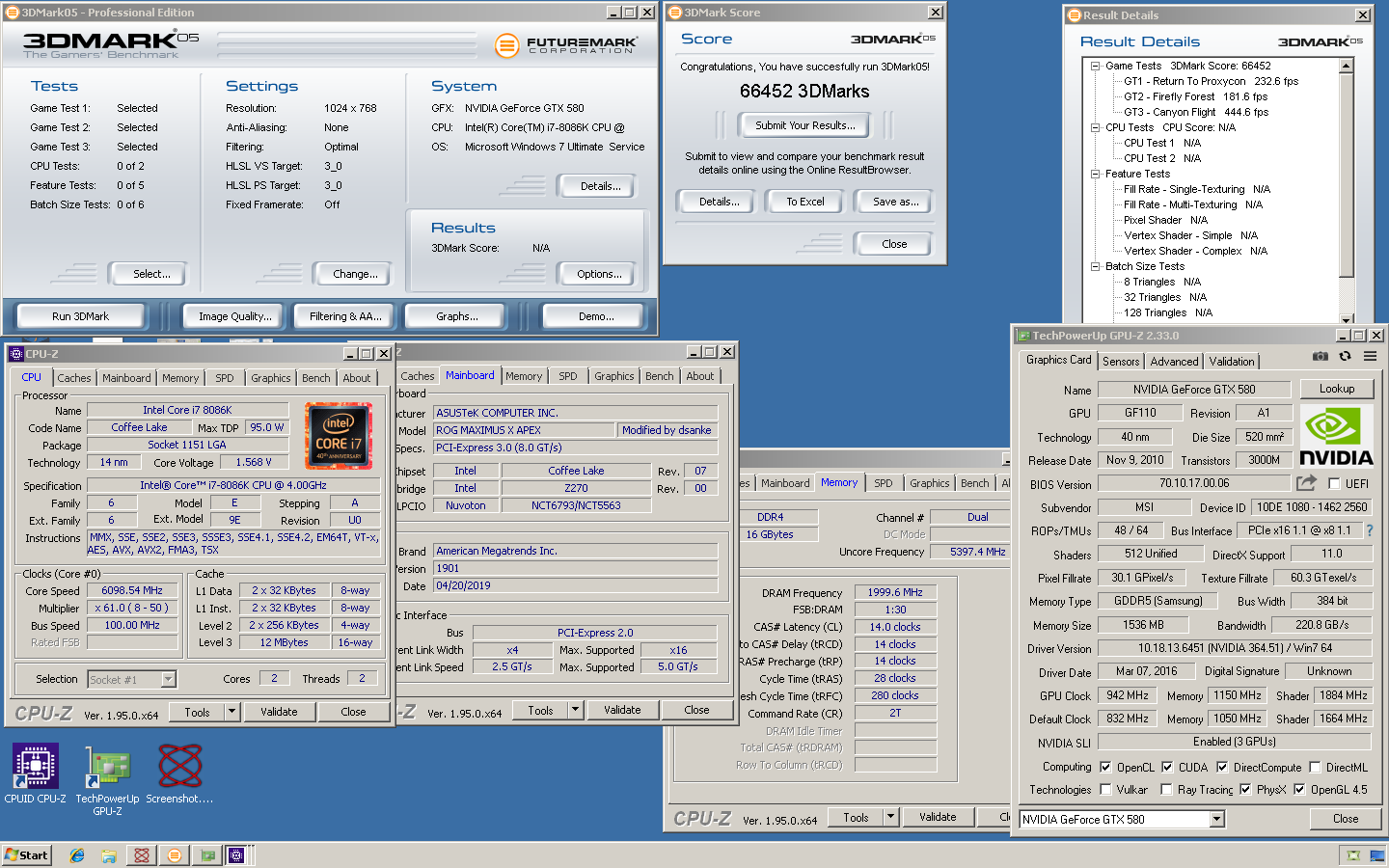
Task: Open Bench tab in CPU-Z Memory window
Action: 974,483
